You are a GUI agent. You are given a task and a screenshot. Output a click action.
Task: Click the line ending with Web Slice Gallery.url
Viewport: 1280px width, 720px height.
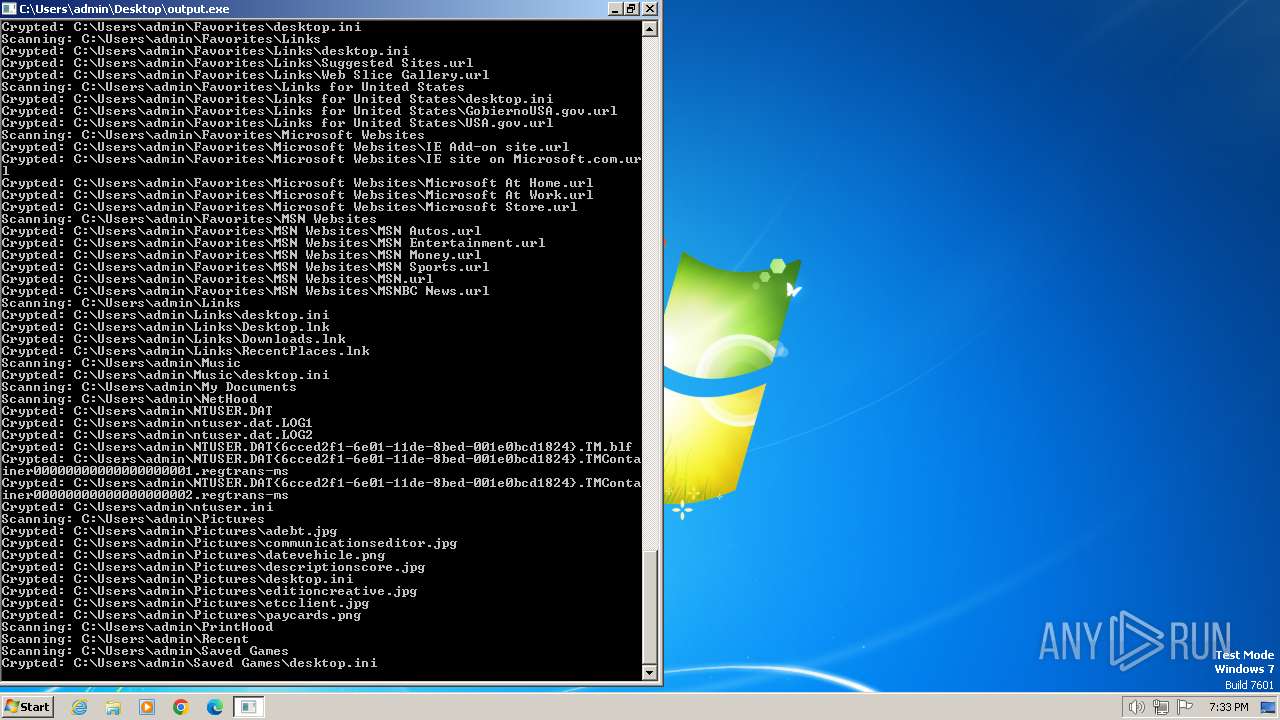click(x=245, y=75)
